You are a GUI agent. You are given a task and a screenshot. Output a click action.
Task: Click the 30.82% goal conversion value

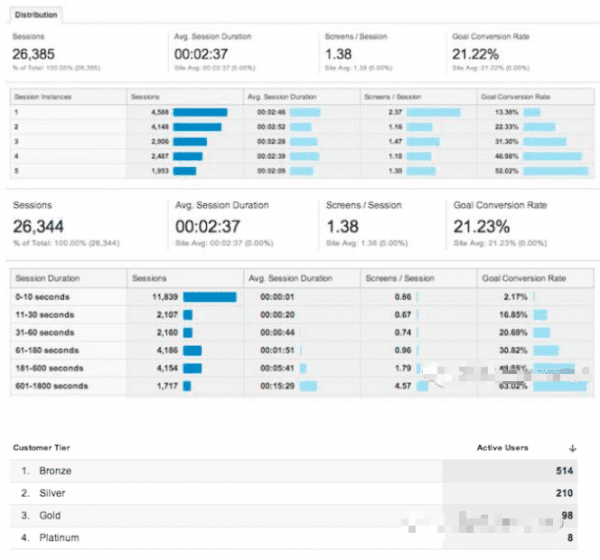(x=513, y=350)
